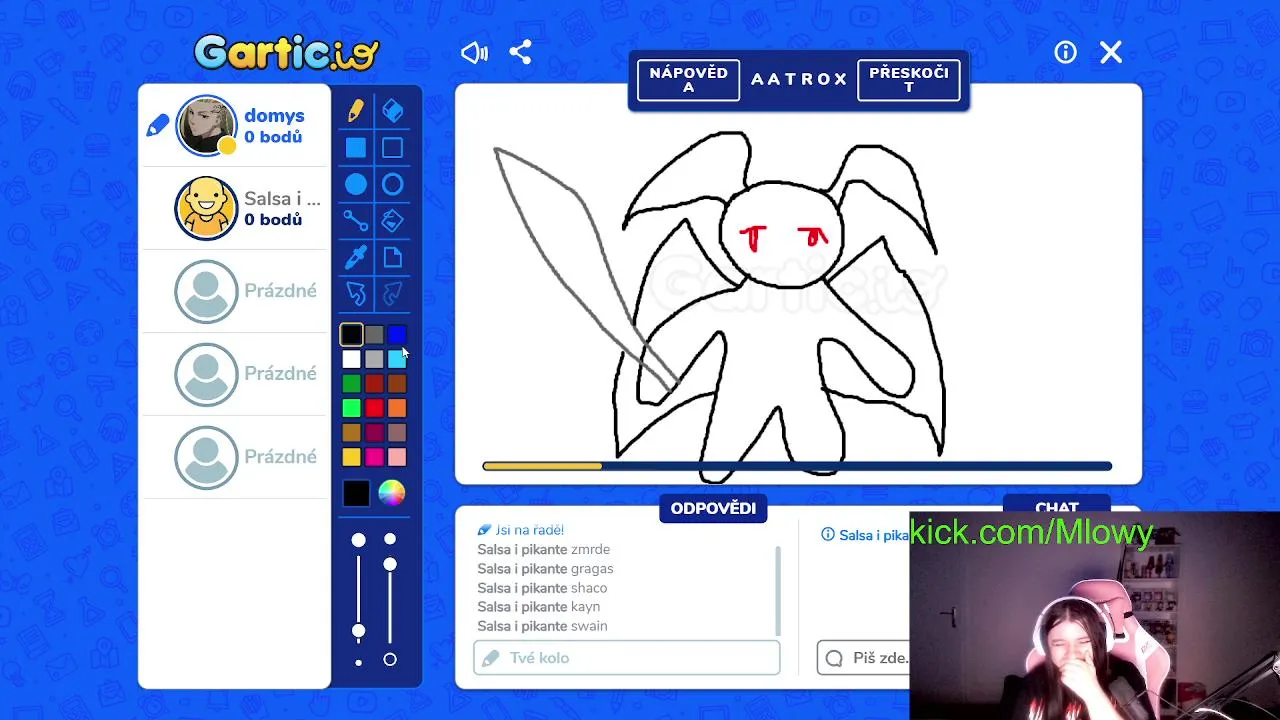Pick the black color swatch

351,335
